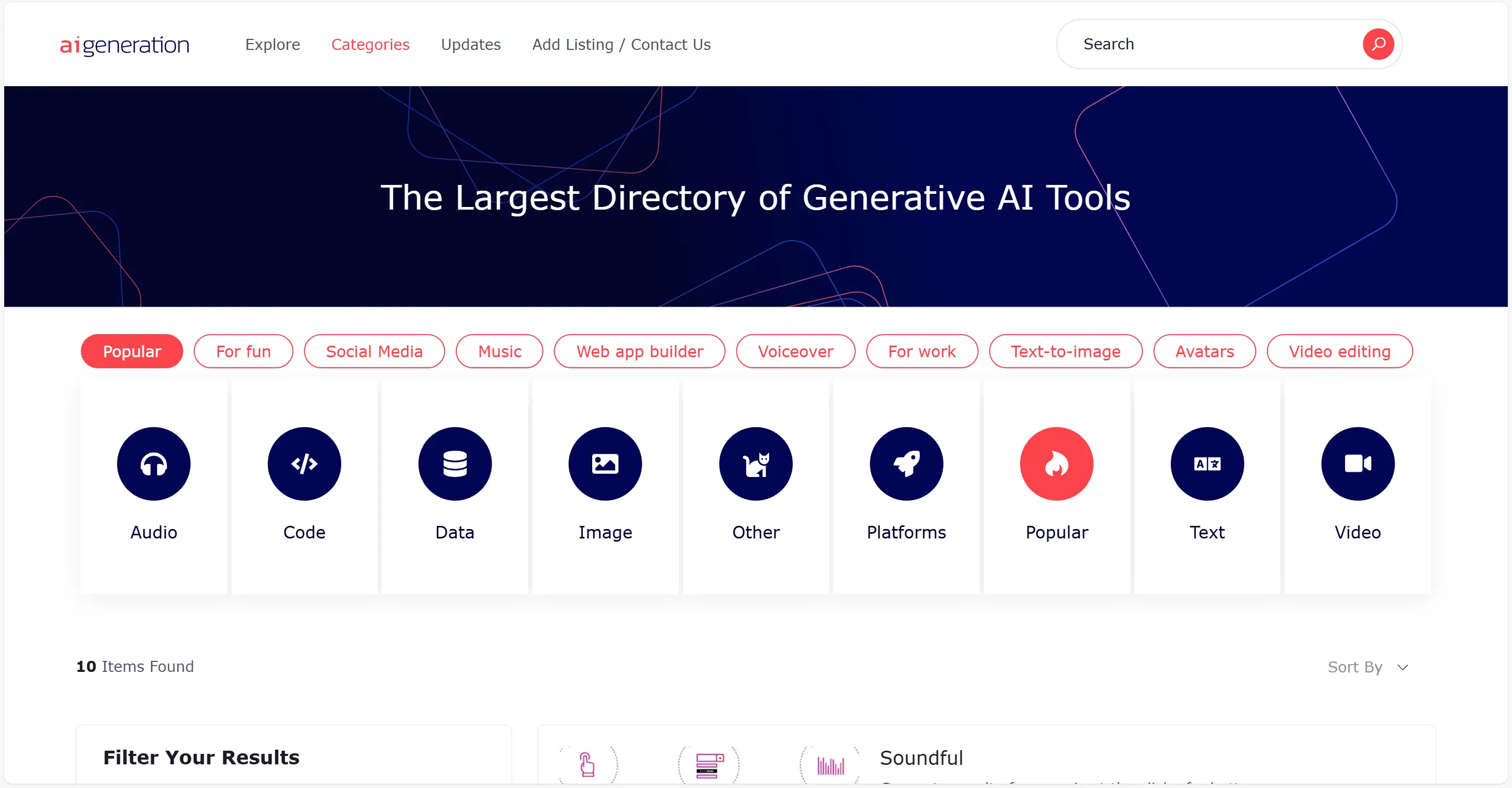
Task: Filter by Text-to-image tag
Action: point(1066,351)
